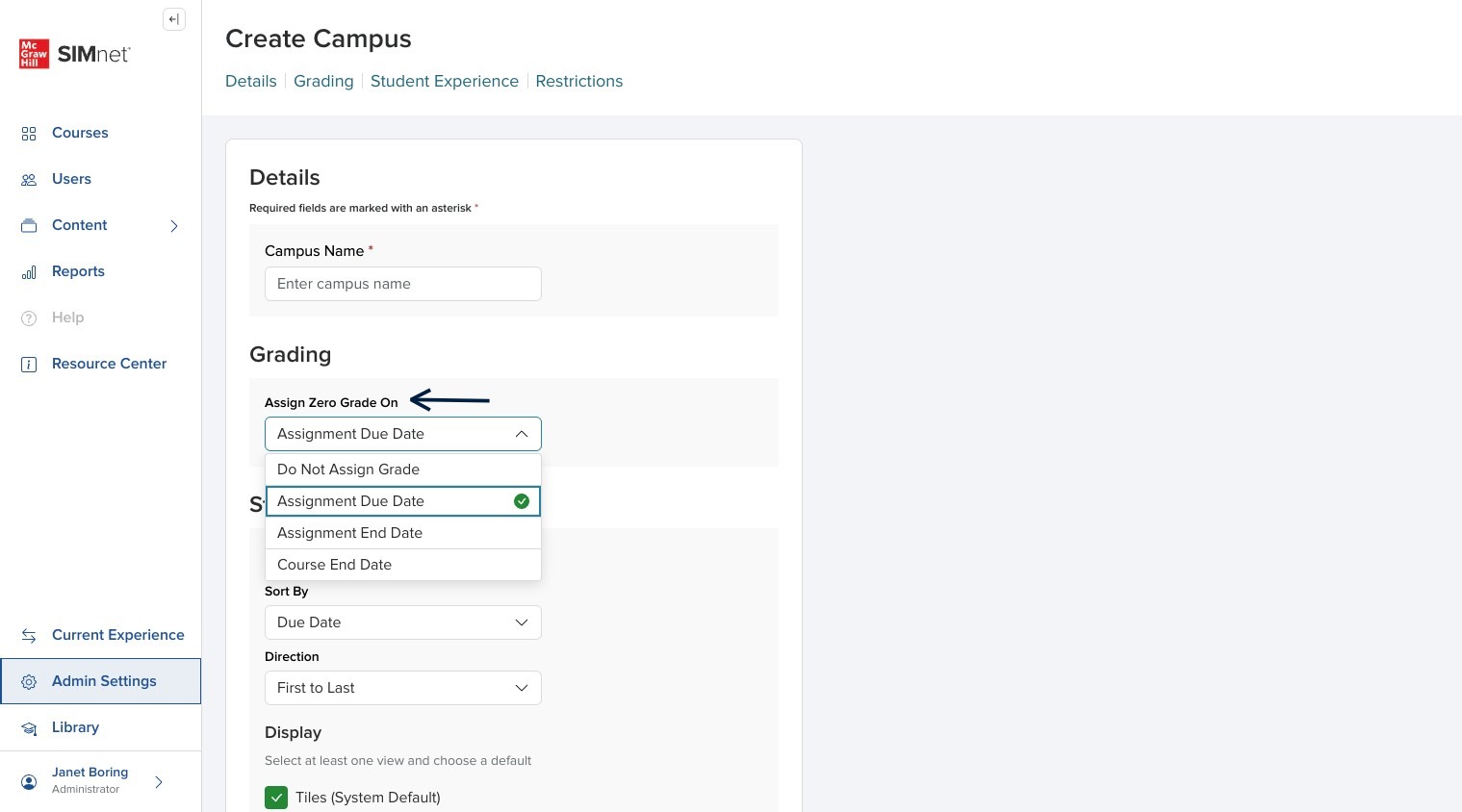Click the Janet Boring user name

pos(90,773)
